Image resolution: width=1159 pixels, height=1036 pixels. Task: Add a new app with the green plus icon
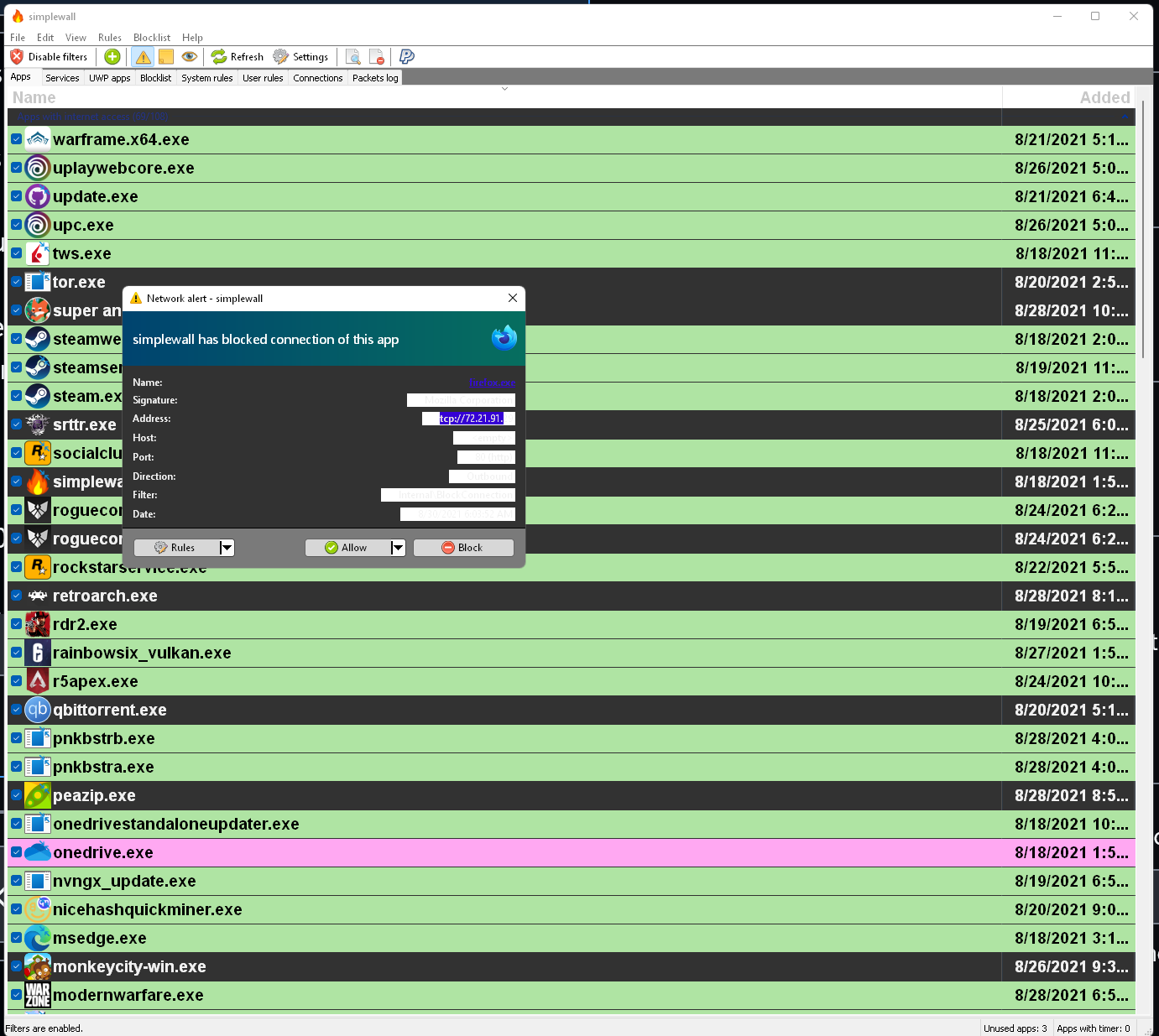(112, 56)
